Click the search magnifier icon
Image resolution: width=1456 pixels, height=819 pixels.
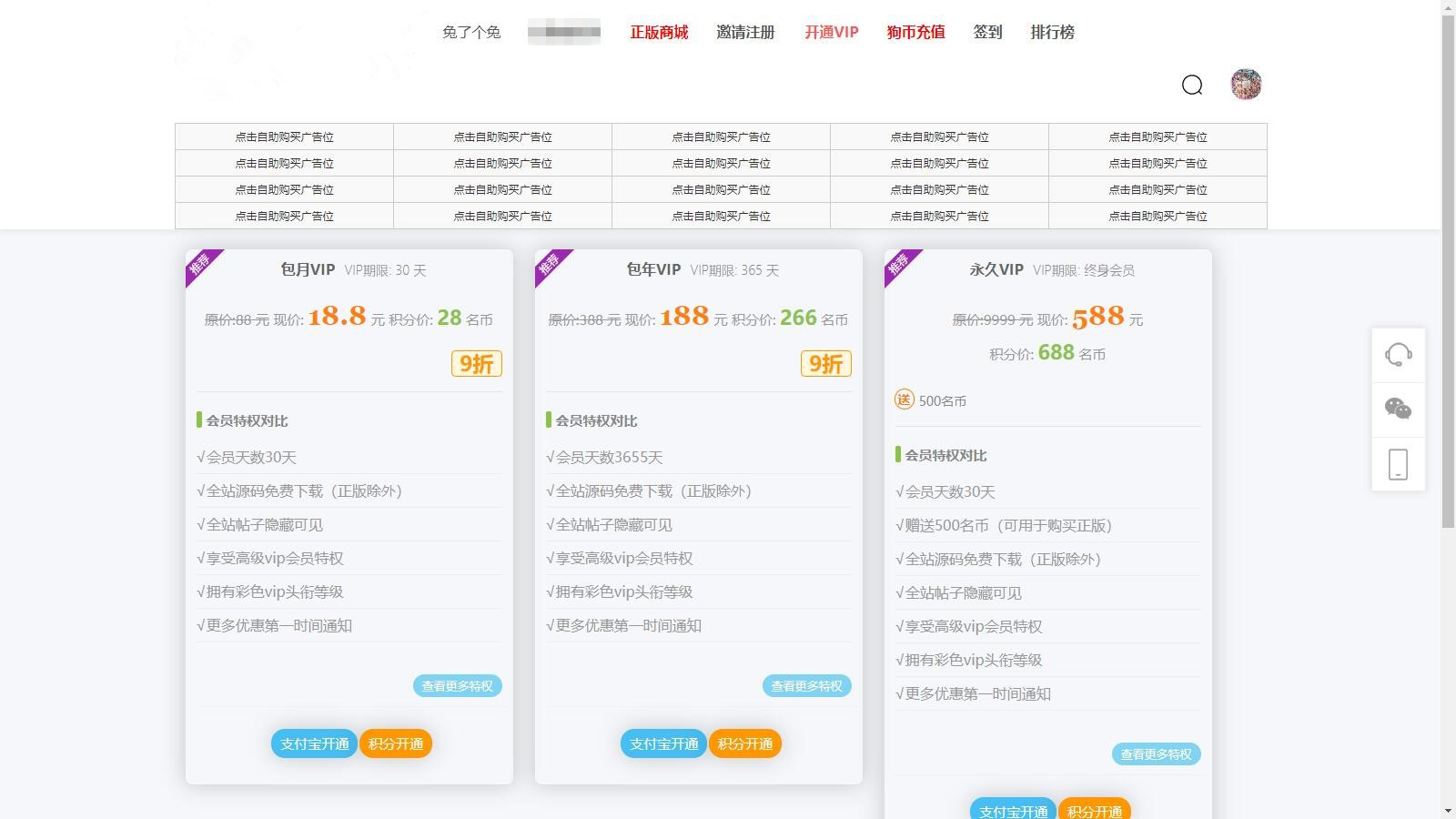tap(1192, 85)
